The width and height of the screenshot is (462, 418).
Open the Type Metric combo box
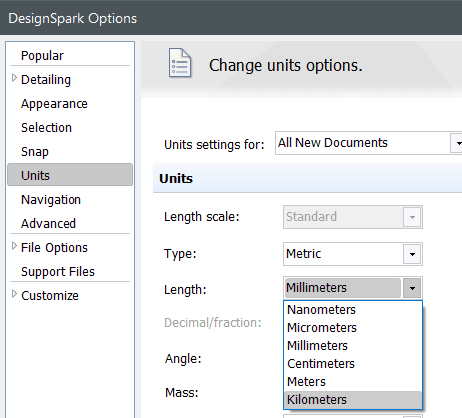(x=353, y=254)
